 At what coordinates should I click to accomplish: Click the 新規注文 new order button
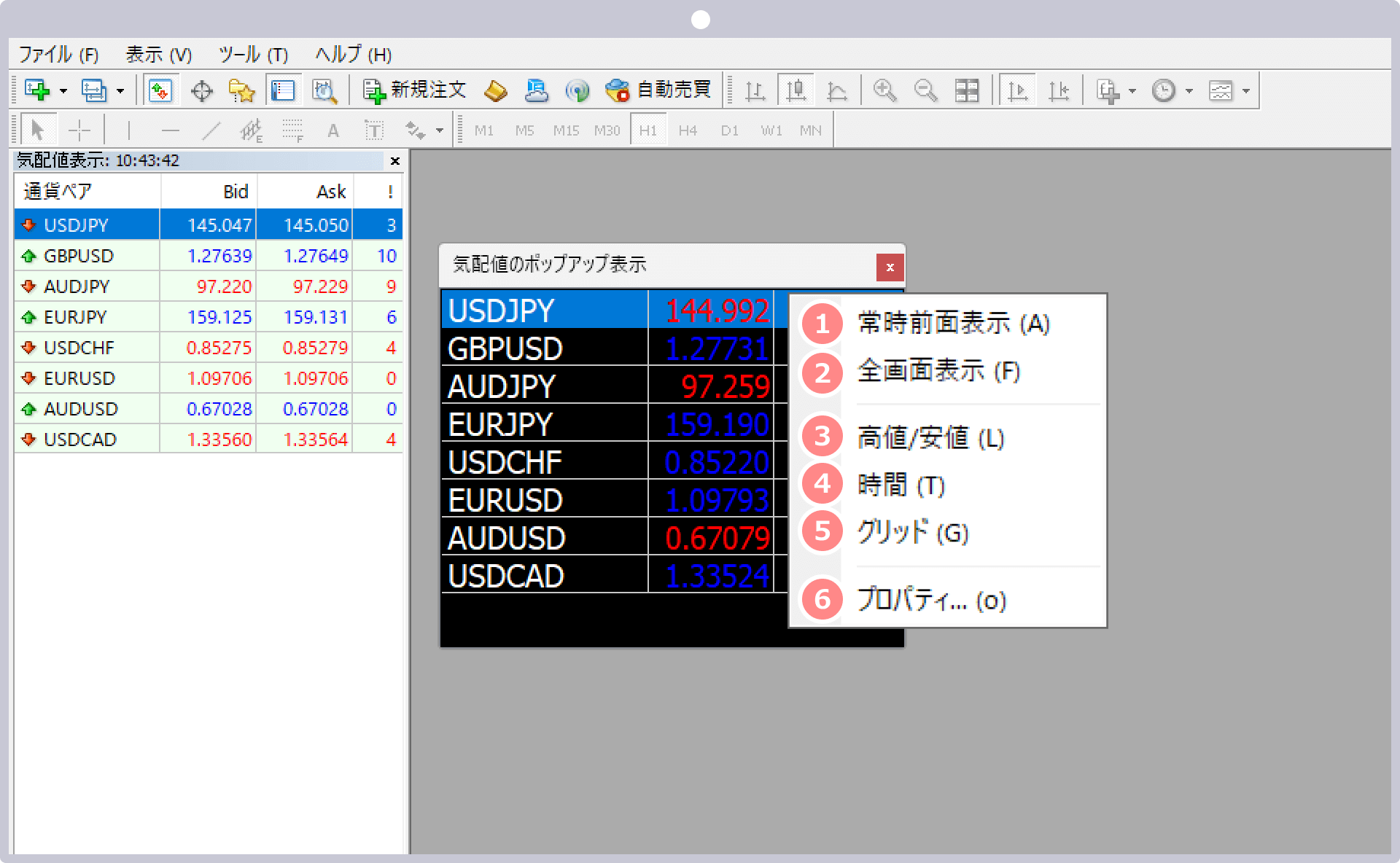pyautogui.click(x=414, y=90)
